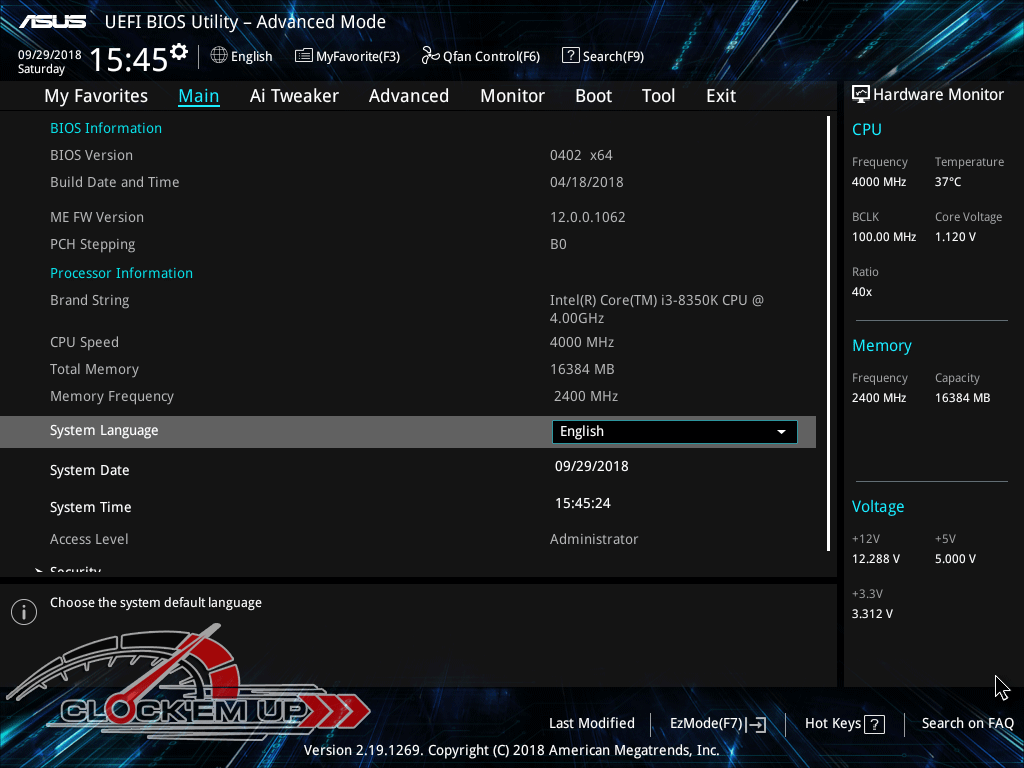Viewport: 1024px width, 768px height.
Task: Open Qfan Control fan icon
Action: [430, 56]
